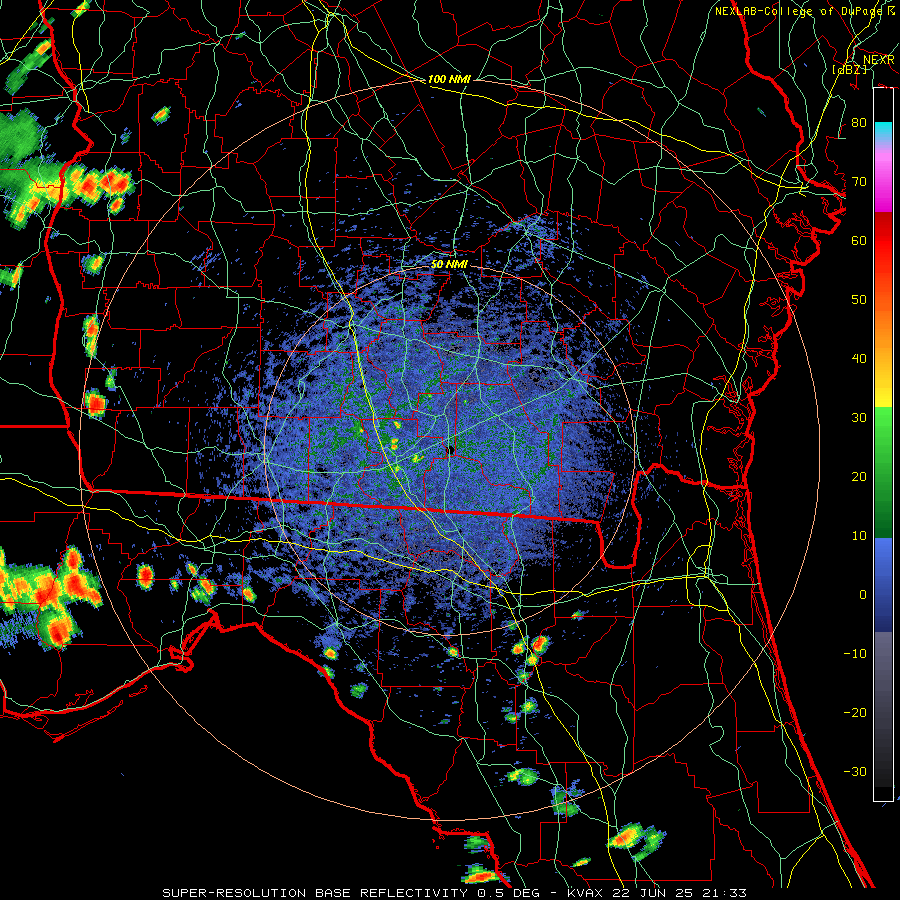900x900 pixels.
Task: Click the -30 value on the dBZ scale
Action: (x=855, y=772)
